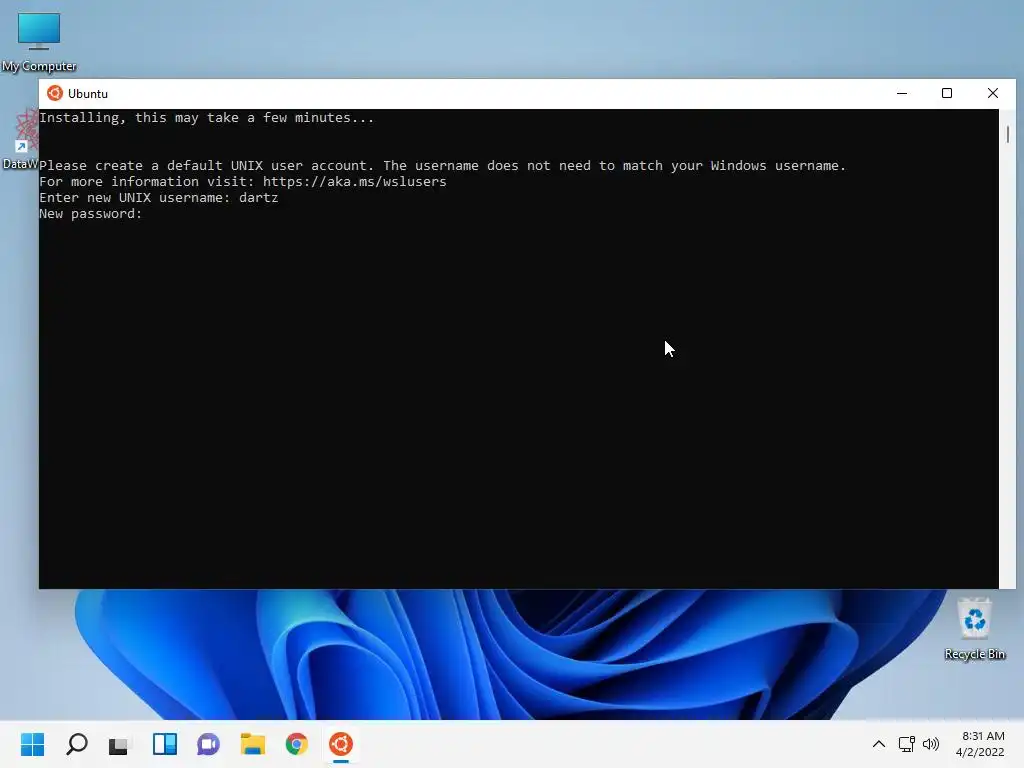Launch Google Chrome from taskbar
This screenshot has height=768, width=1024.
coord(296,744)
